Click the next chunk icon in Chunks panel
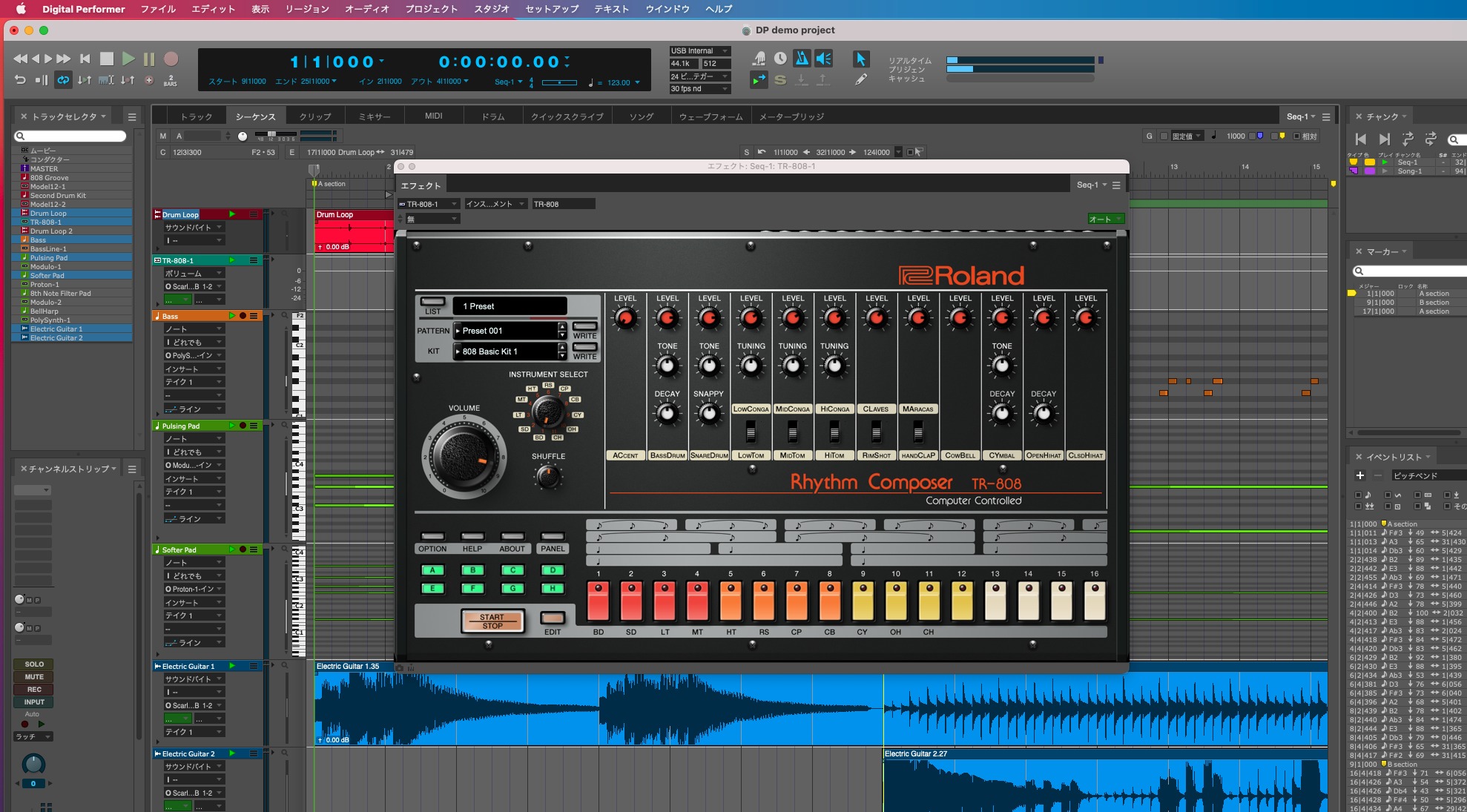The image size is (1467, 812). [1384, 139]
